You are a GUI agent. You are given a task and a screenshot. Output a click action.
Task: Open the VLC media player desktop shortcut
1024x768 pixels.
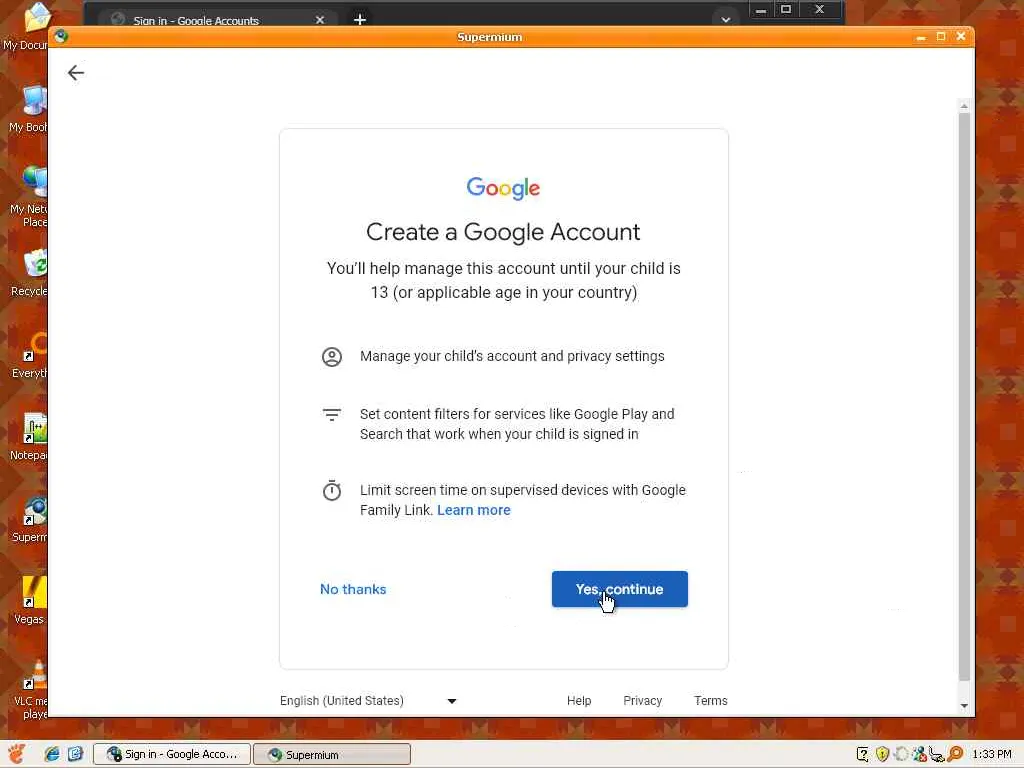[x=31, y=689]
